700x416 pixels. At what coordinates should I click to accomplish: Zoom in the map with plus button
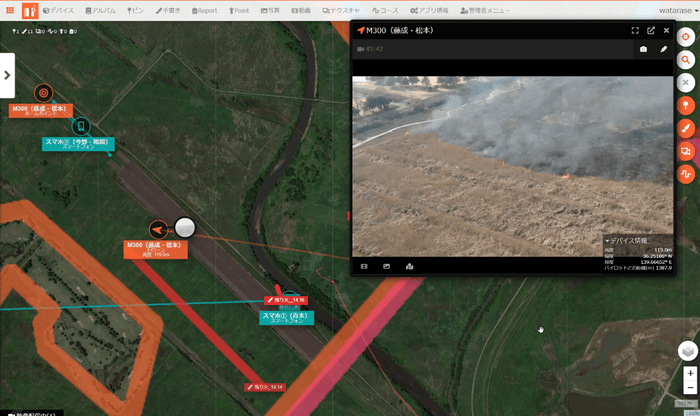[690, 373]
